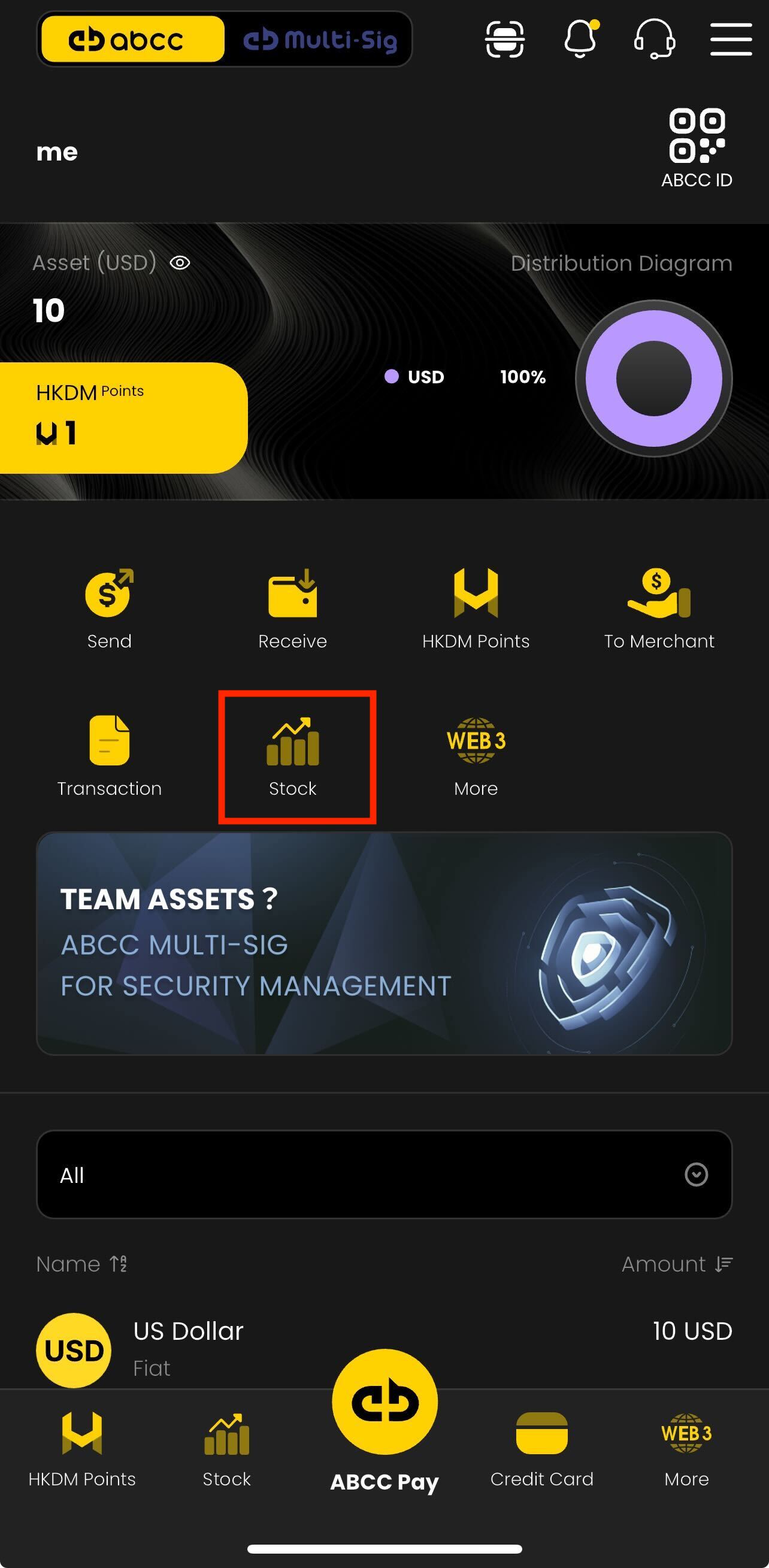Toggle asset balance visibility eye
769x1568 pixels.
180,262
